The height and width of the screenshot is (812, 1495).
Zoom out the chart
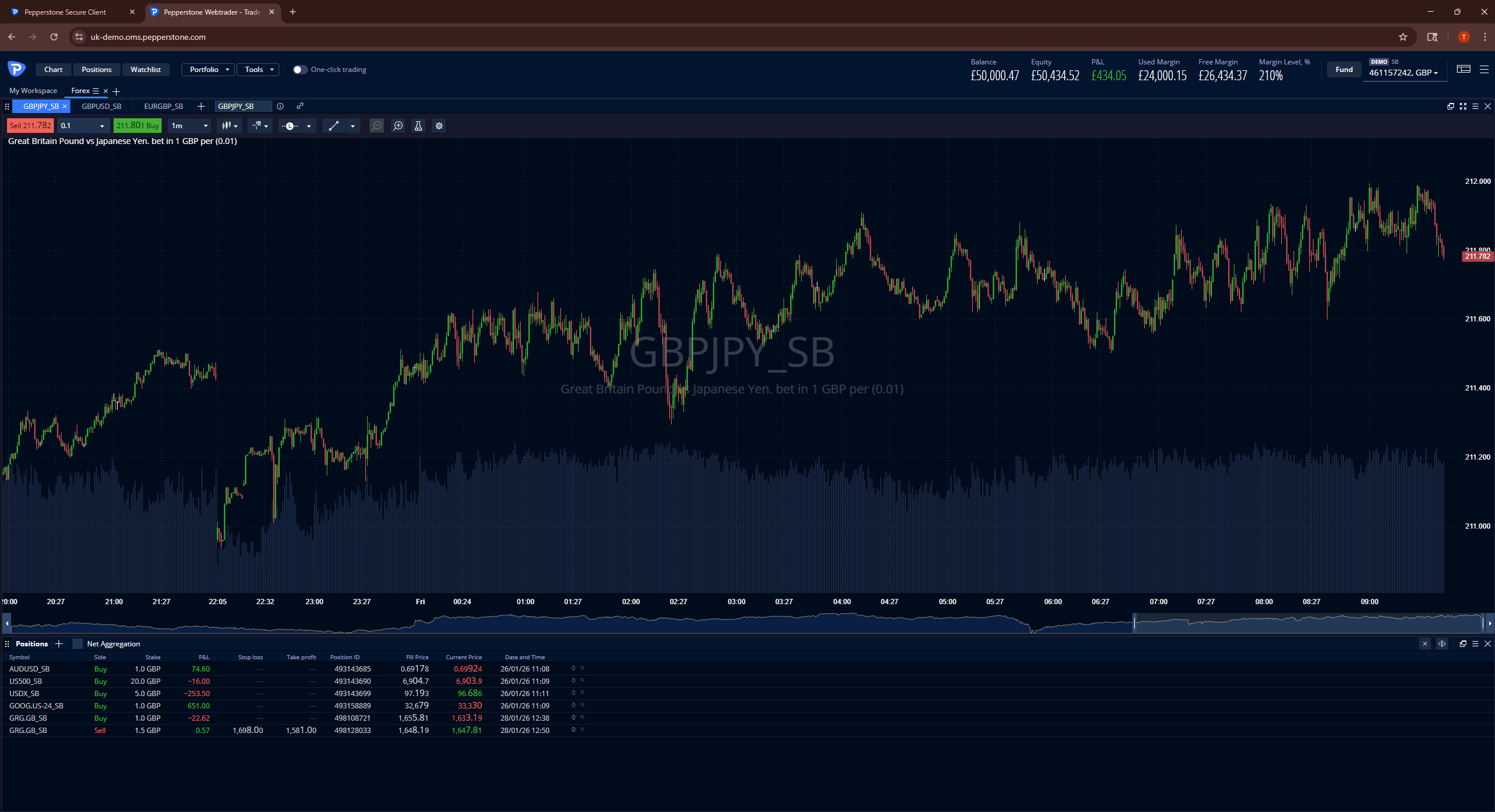point(377,126)
